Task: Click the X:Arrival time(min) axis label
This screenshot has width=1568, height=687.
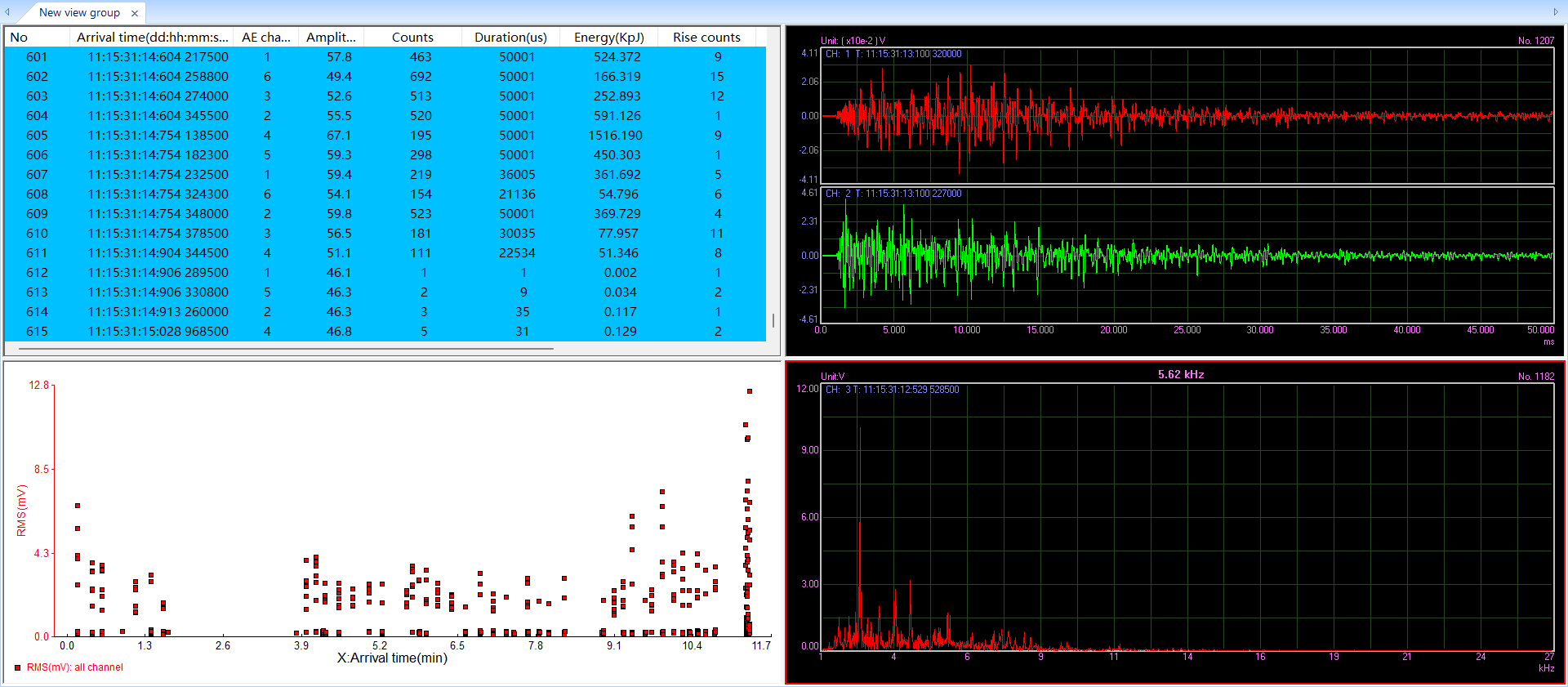Action: point(392,658)
